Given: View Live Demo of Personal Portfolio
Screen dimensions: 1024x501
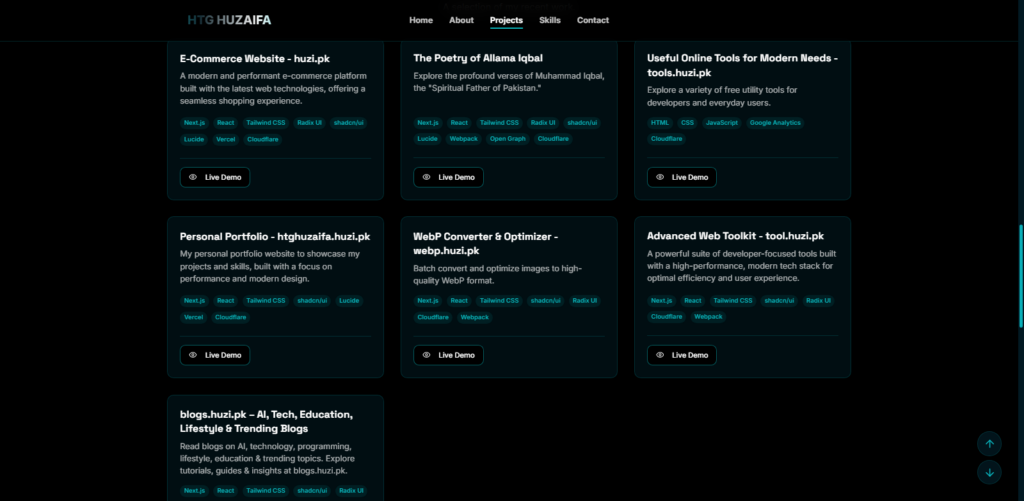Looking at the screenshot, I should pos(215,355).
